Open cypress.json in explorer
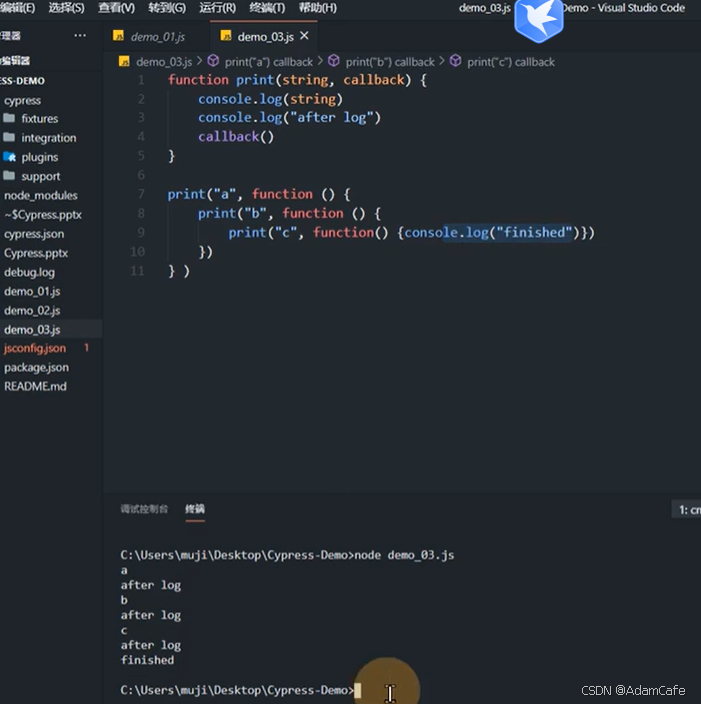The width and height of the screenshot is (701, 704). [x=34, y=234]
